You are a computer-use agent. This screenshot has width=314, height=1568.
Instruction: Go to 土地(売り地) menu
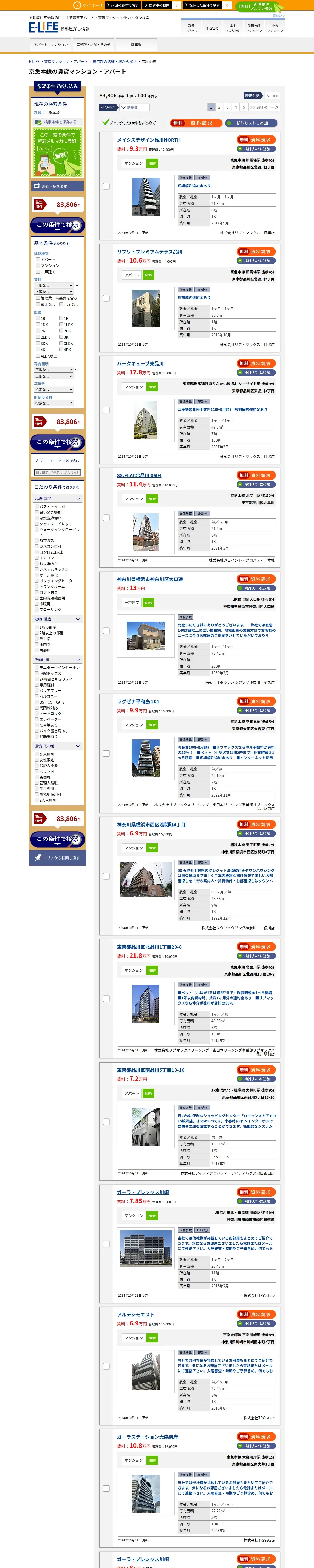tap(233, 28)
